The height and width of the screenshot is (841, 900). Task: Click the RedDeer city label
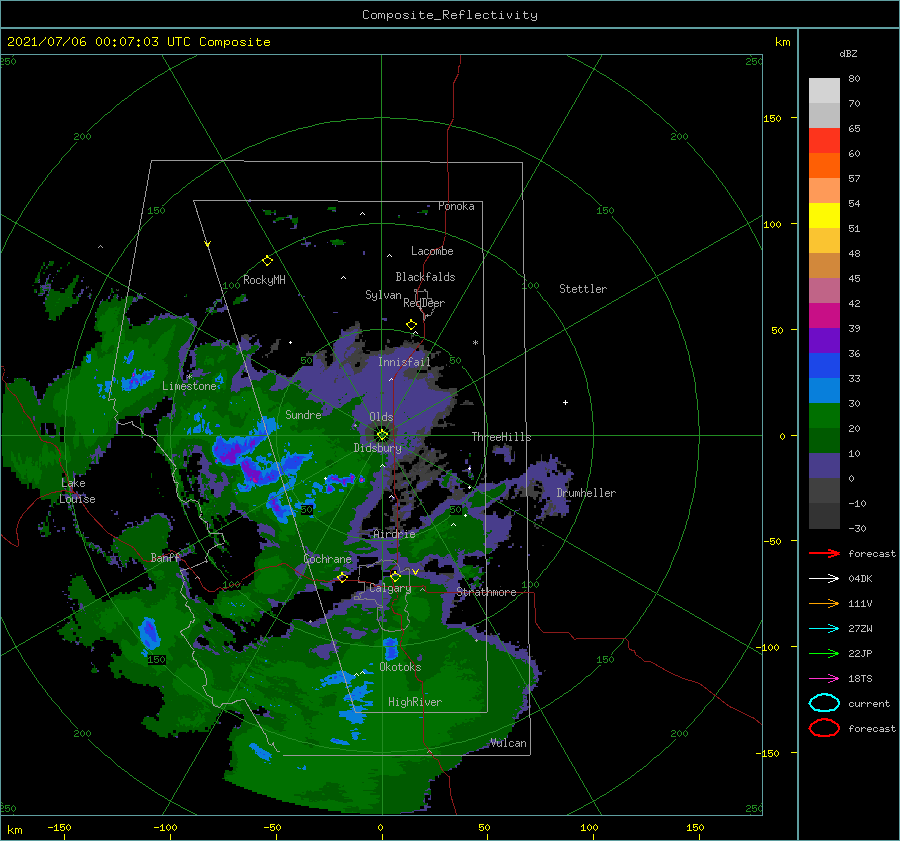click(x=424, y=303)
